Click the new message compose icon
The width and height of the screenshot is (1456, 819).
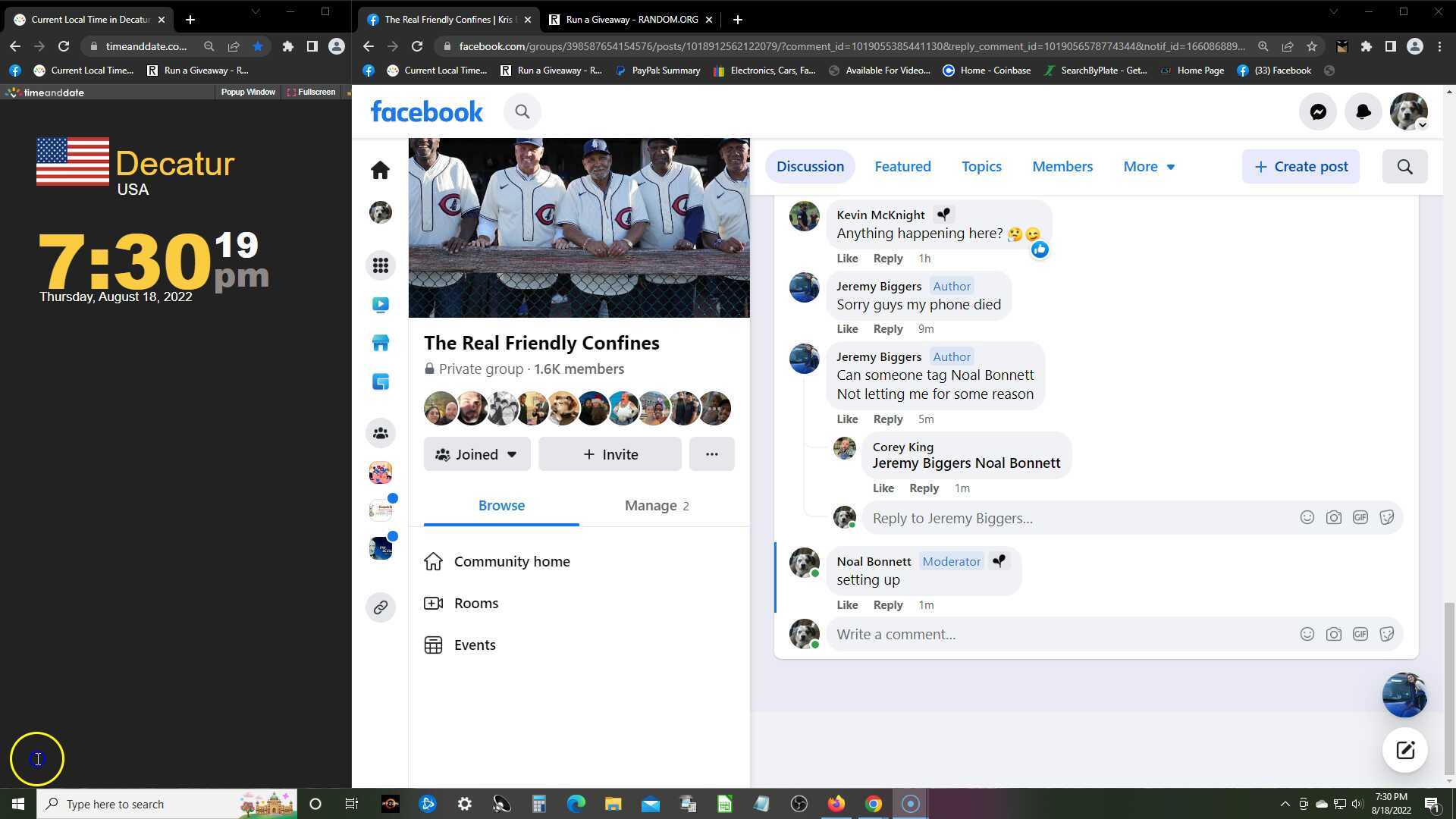[x=1404, y=750]
